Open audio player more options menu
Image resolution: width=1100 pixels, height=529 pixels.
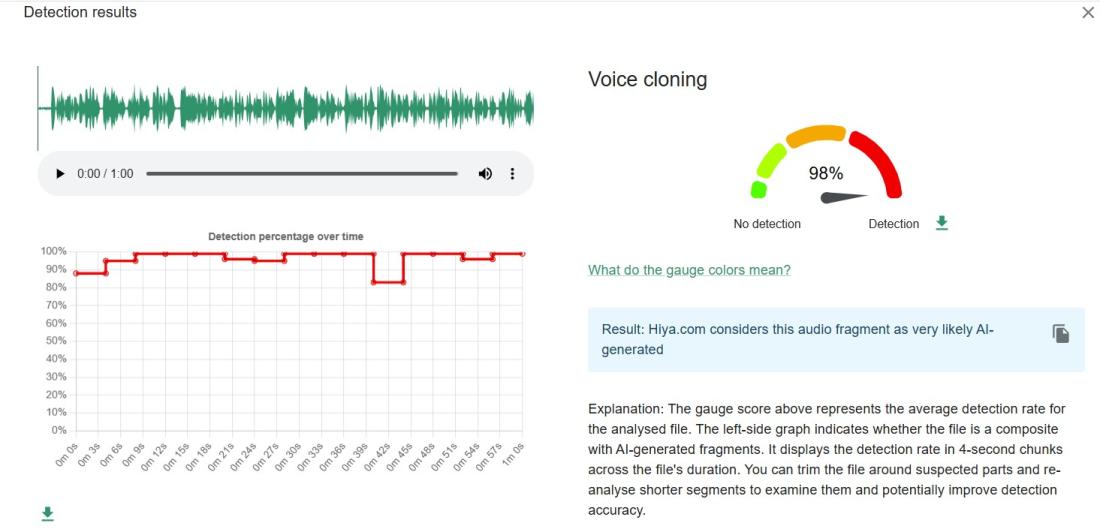[x=513, y=174]
